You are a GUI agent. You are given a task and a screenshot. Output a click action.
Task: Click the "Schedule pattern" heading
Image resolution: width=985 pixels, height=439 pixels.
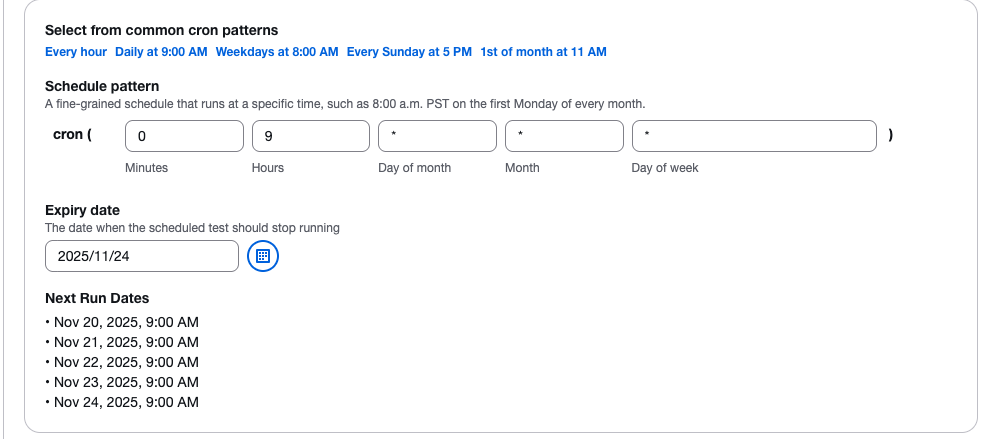[x=102, y=87]
